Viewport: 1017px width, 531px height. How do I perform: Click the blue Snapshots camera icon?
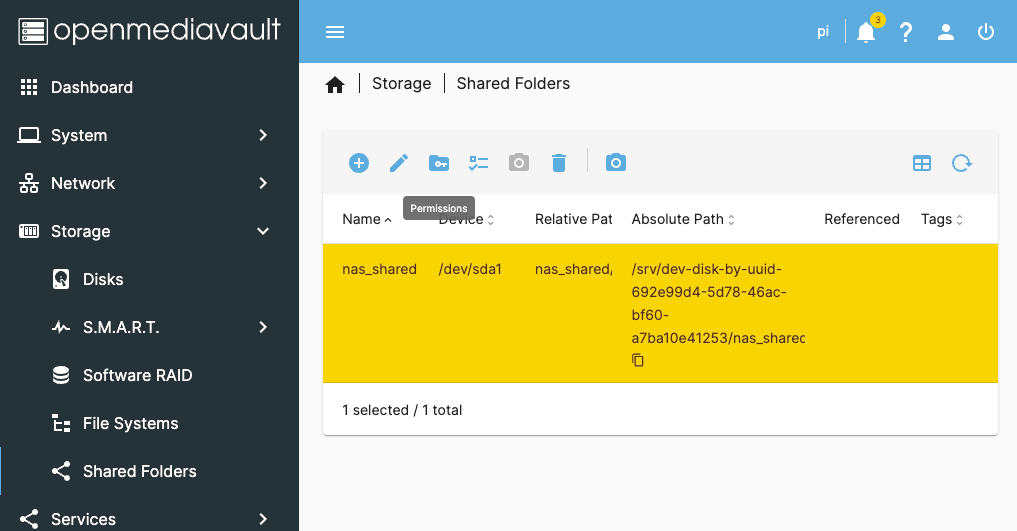616,163
